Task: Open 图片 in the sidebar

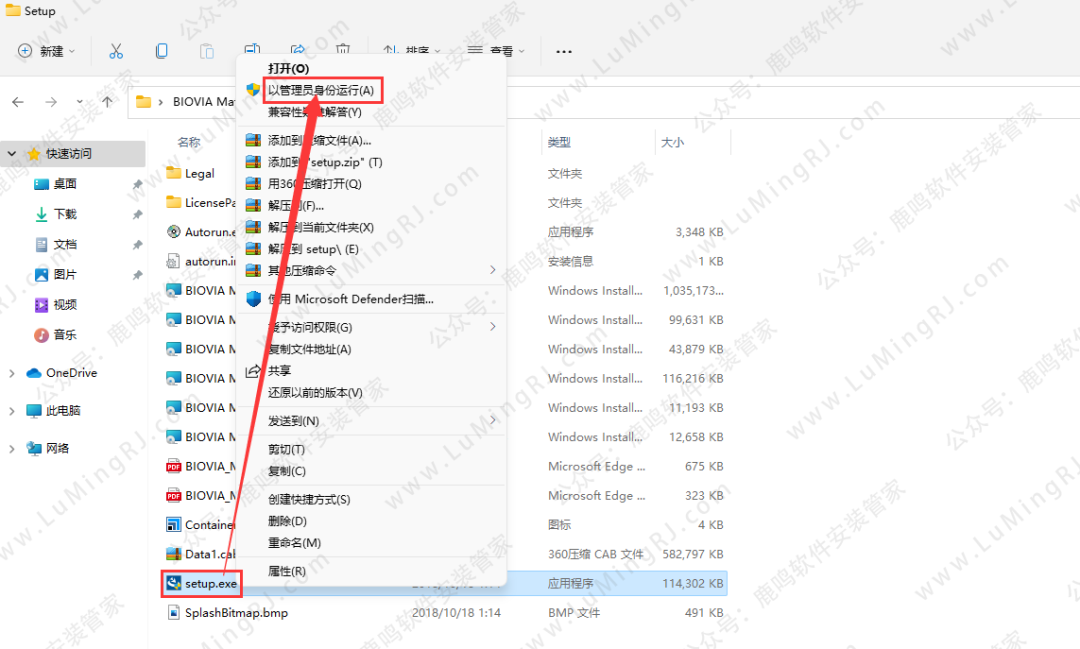Action: pyautogui.click(x=65, y=274)
